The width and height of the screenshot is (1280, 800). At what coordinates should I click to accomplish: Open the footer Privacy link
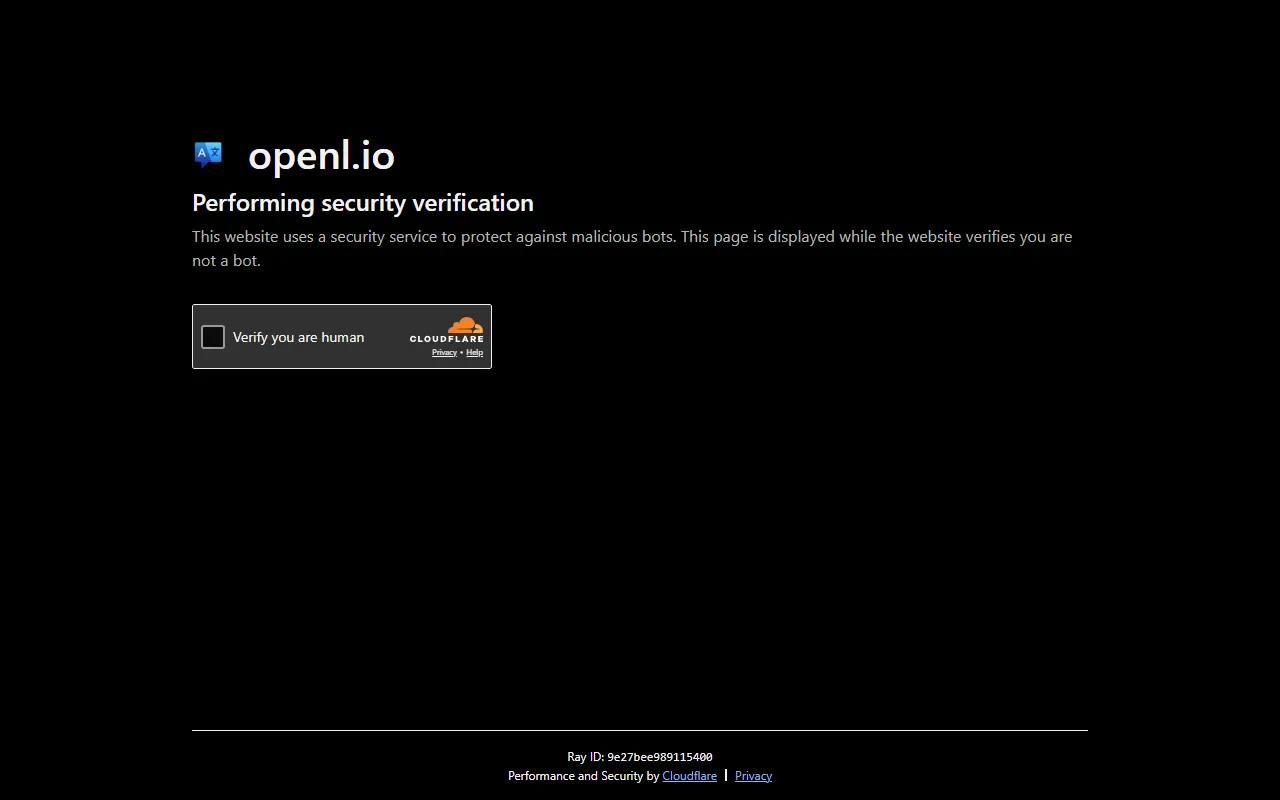point(753,776)
